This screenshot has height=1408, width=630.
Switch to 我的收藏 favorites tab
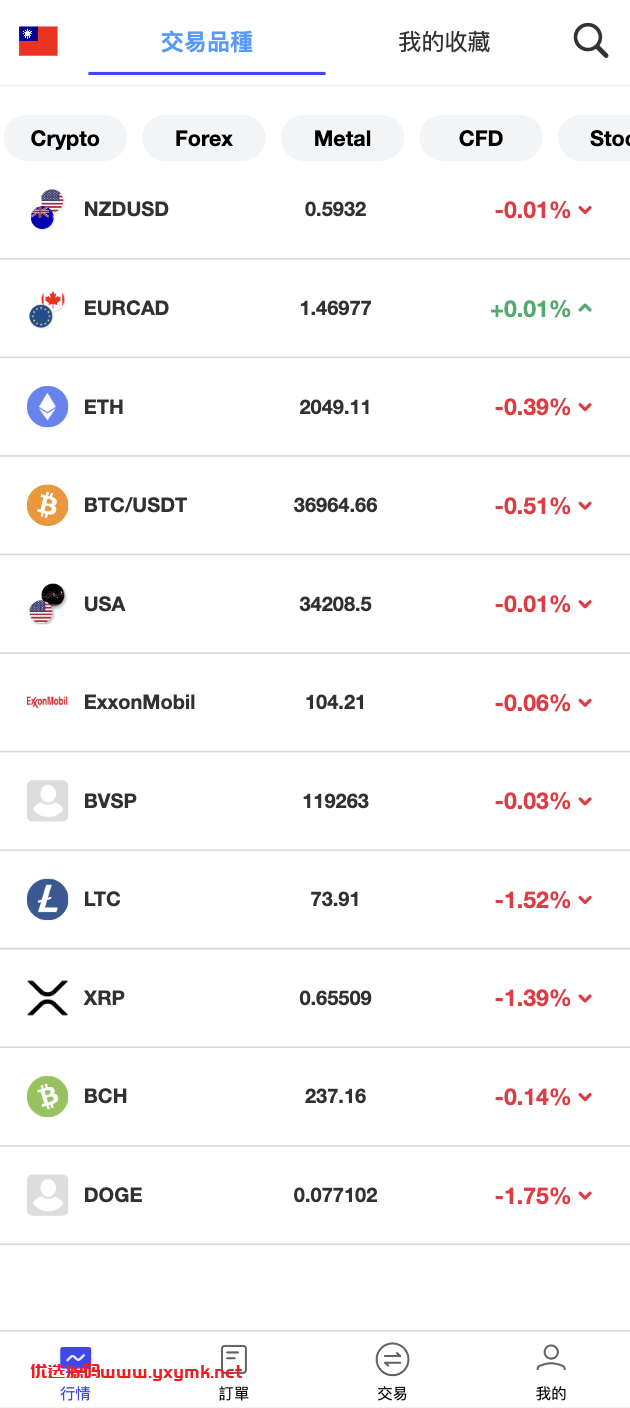444,42
